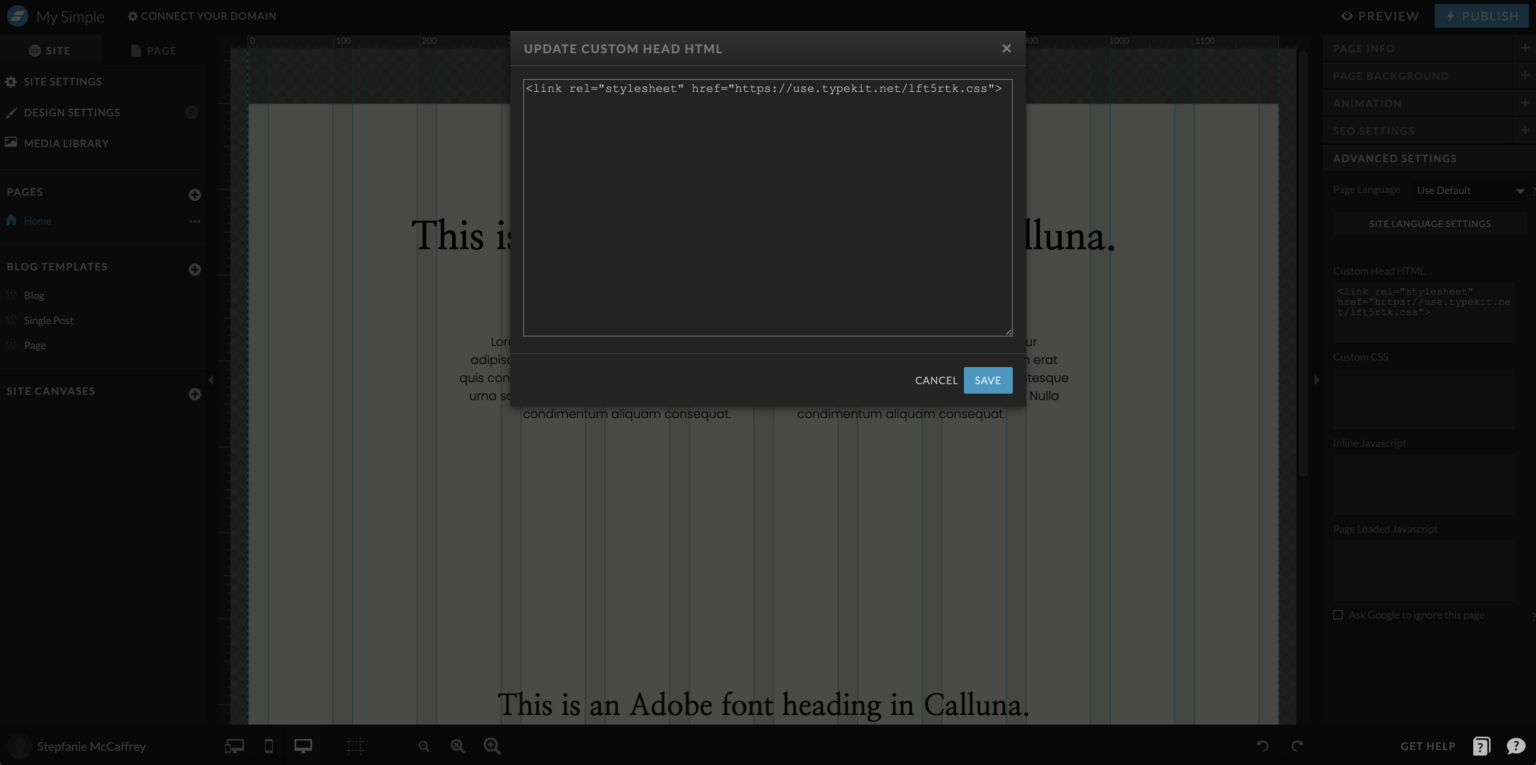This screenshot has width=1536, height=765.
Task: Click the responsive devices preview icon
Action: pyautogui.click(x=234, y=746)
